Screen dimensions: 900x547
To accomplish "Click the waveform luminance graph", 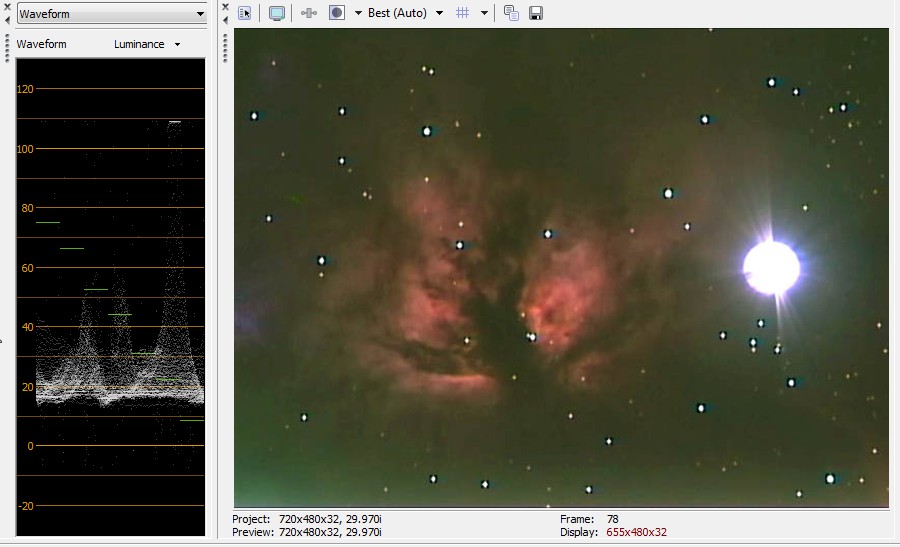I will (111, 297).
